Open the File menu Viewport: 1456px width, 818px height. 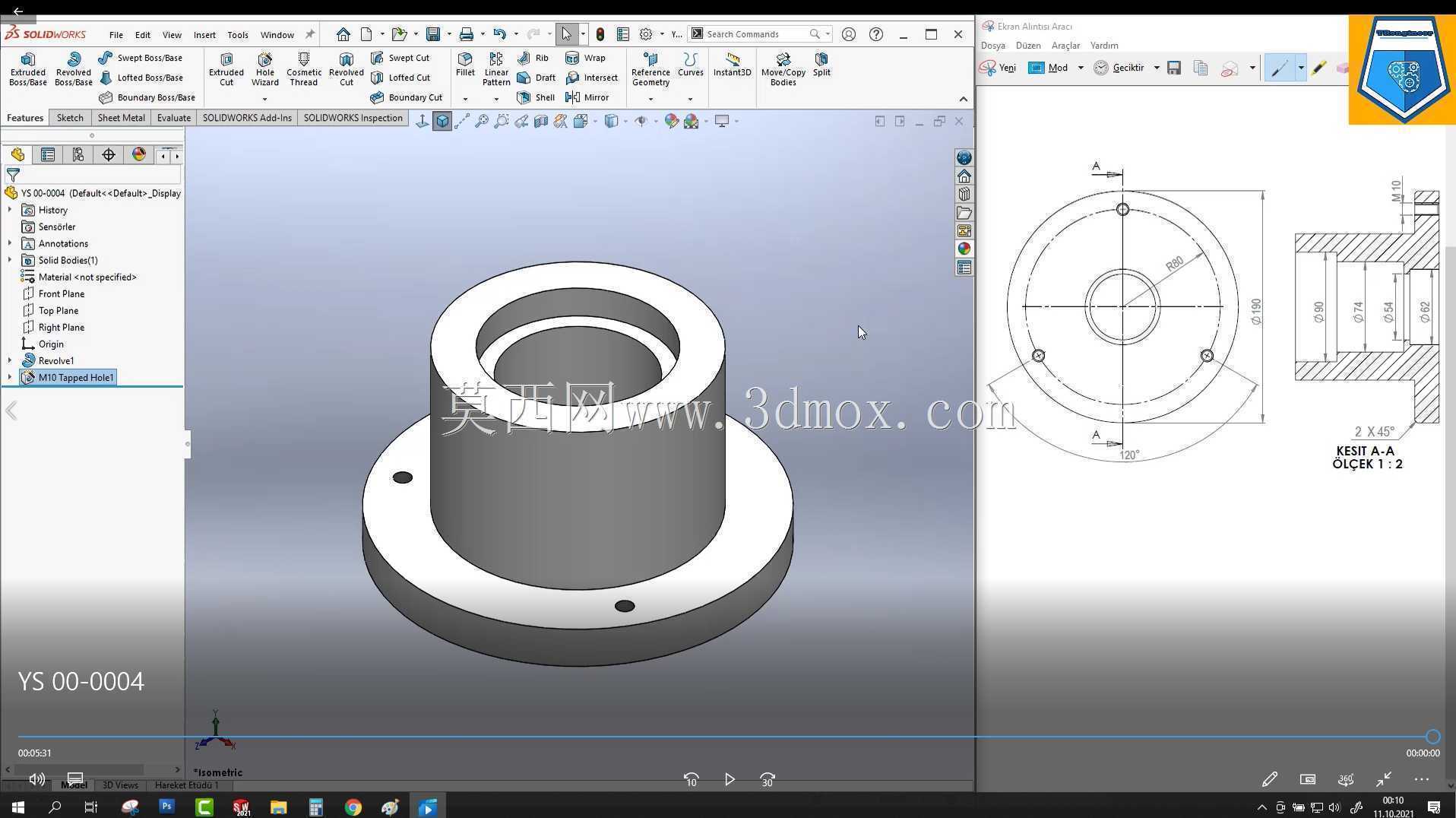click(116, 34)
